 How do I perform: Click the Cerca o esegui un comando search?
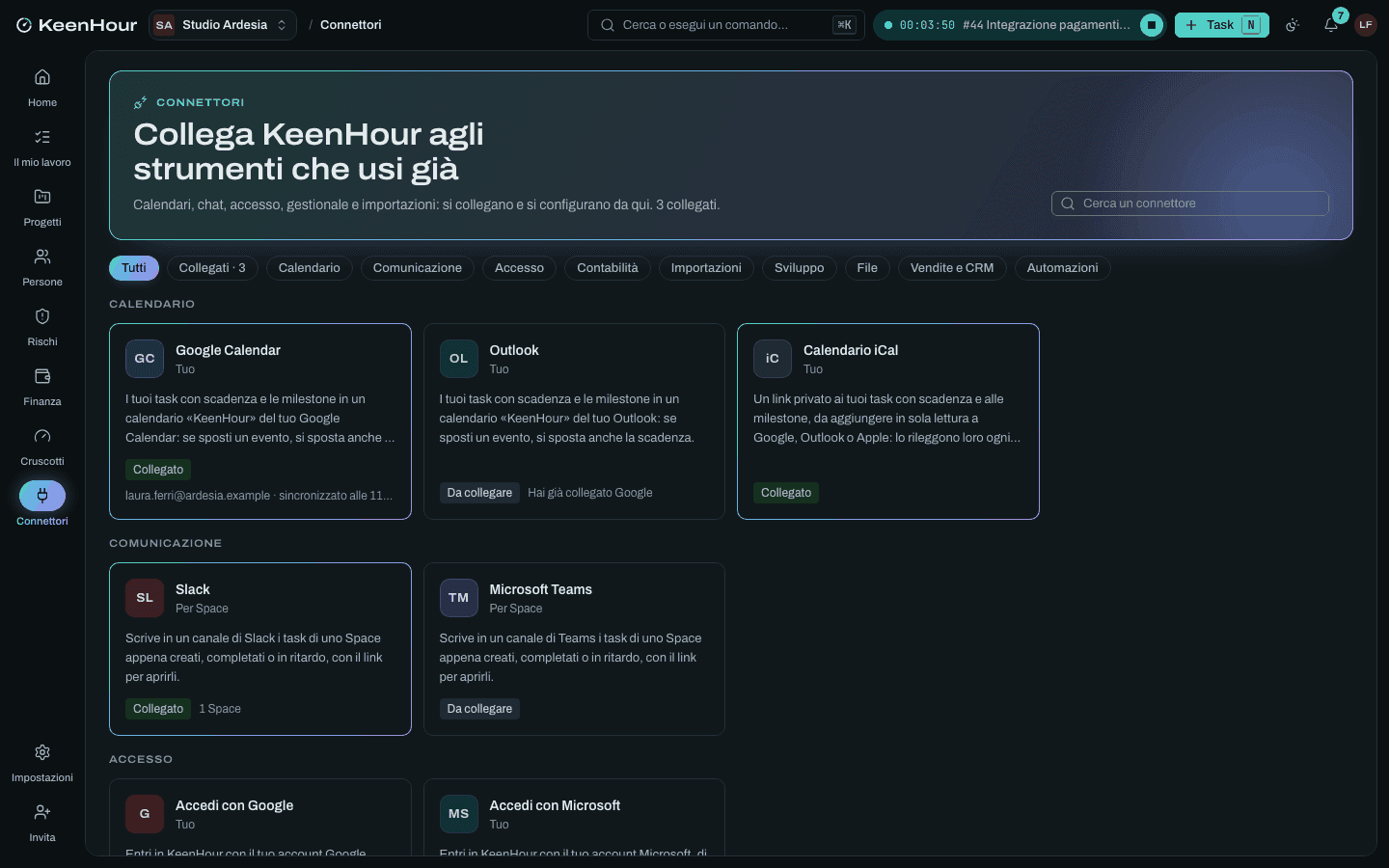(726, 25)
